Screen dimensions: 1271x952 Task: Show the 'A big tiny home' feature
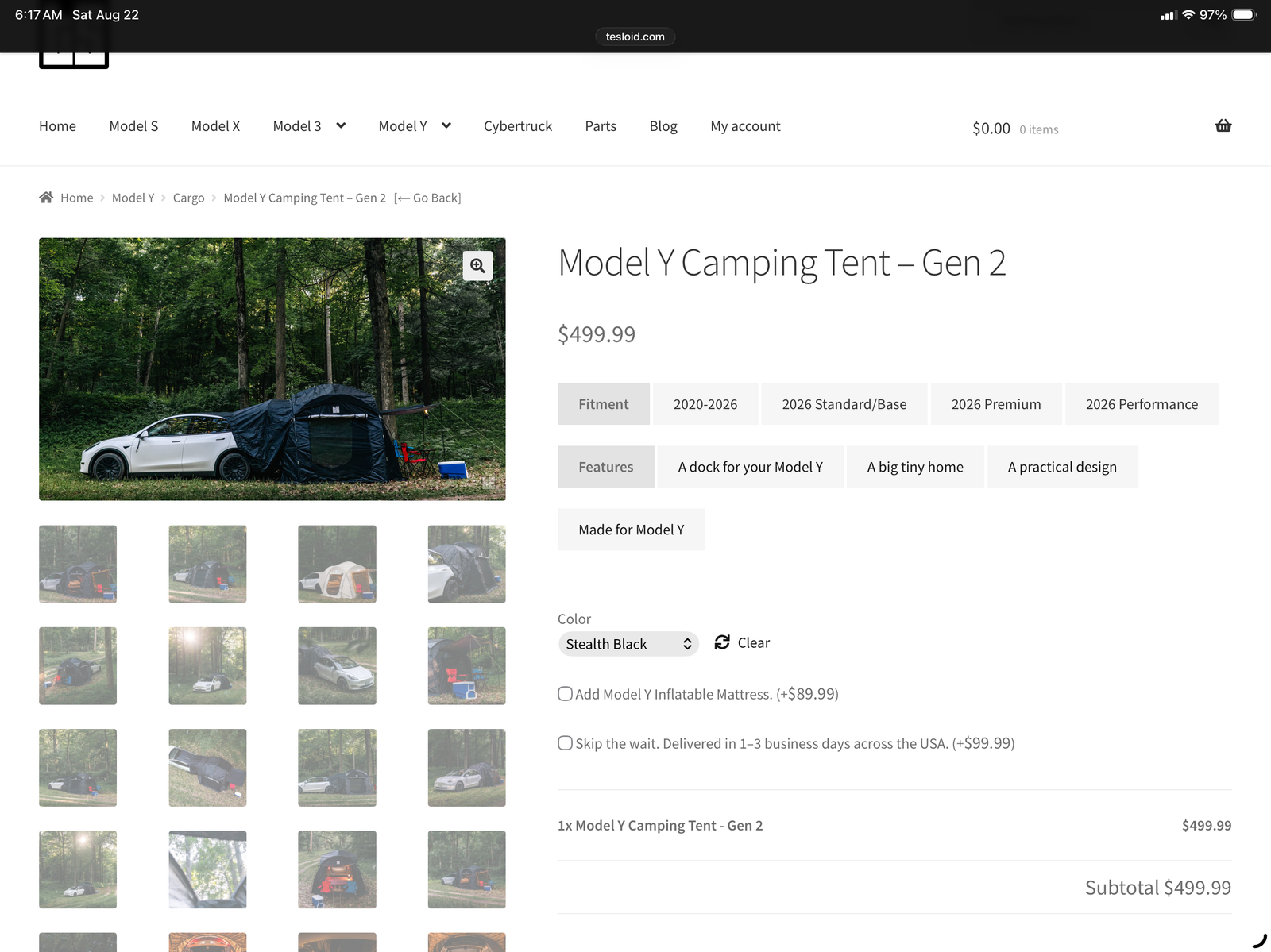[x=915, y=467]
